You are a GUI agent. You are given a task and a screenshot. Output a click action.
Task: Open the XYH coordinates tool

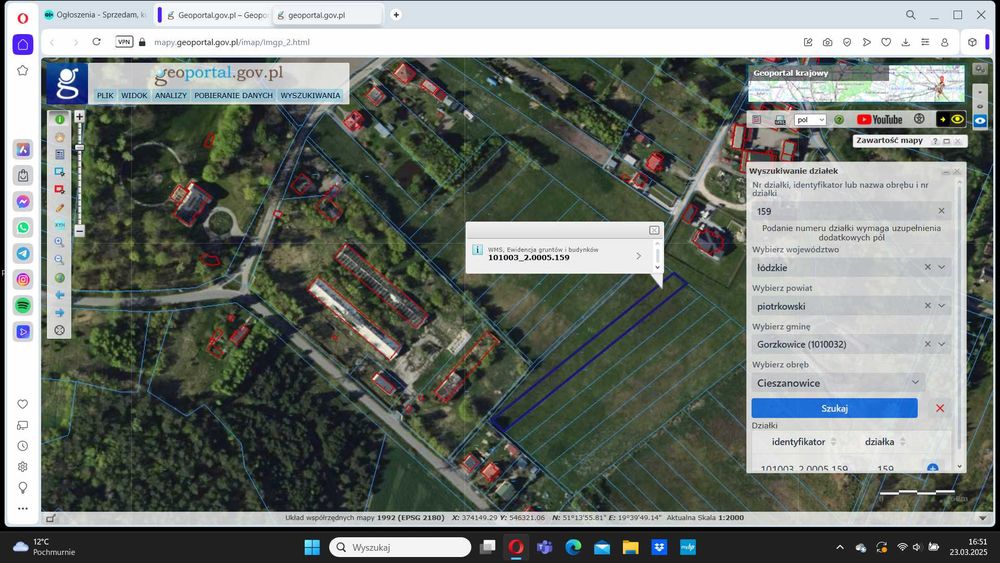[59, 224]
